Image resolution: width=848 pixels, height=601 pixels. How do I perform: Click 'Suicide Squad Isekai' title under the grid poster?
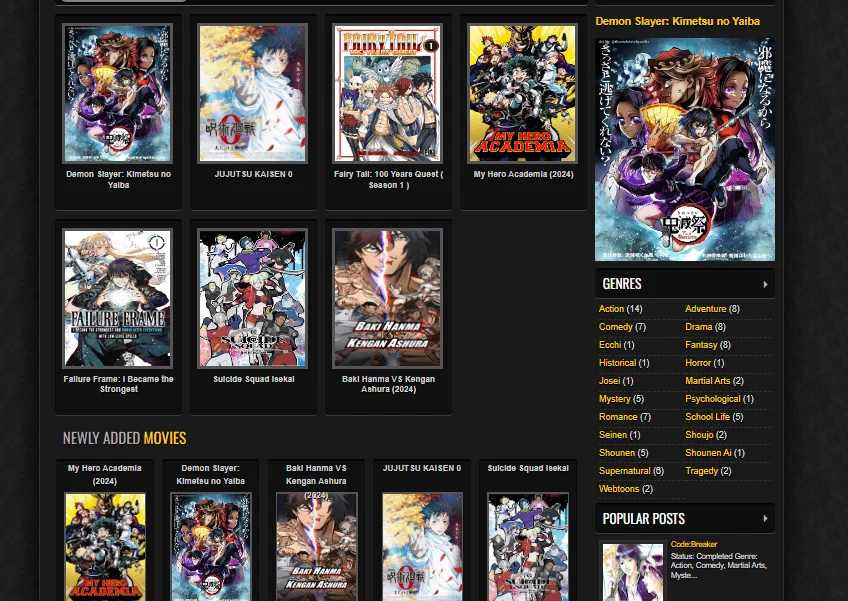[x=254, y=379]
